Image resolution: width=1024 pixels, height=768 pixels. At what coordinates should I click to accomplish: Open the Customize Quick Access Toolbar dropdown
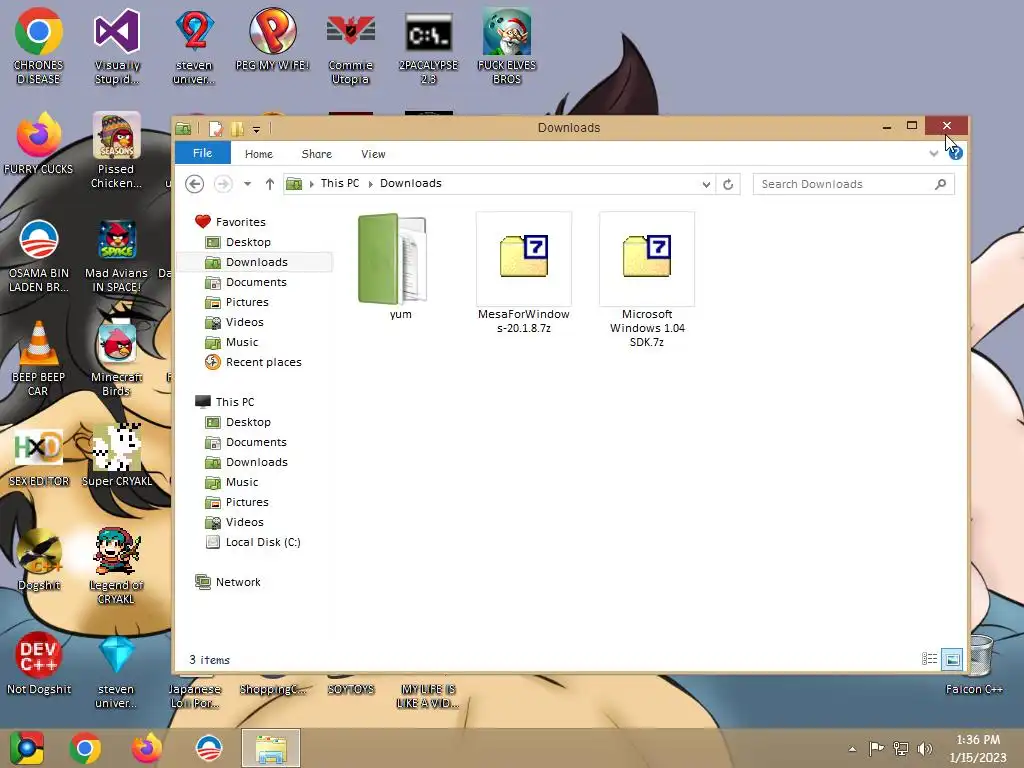tap(256, 129)
